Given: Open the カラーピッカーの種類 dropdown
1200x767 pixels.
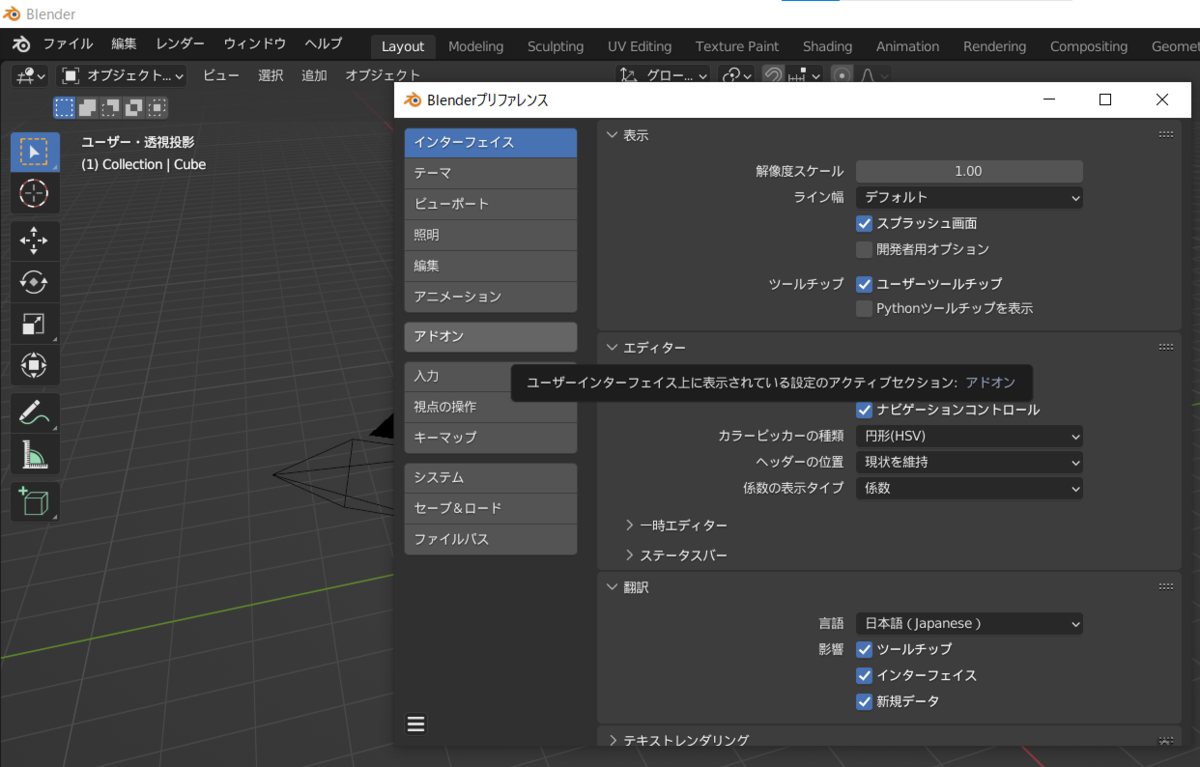Looking at the screenshot, I should tap(969, 436).
